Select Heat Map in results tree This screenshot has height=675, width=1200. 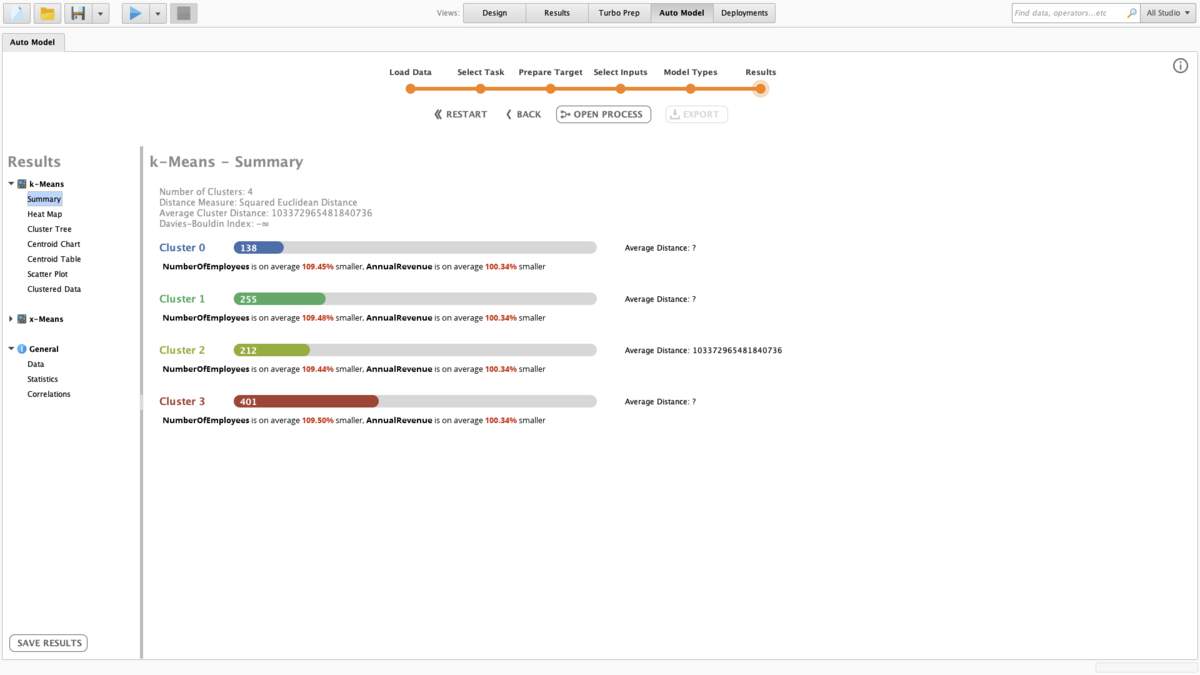coord(44,214)
